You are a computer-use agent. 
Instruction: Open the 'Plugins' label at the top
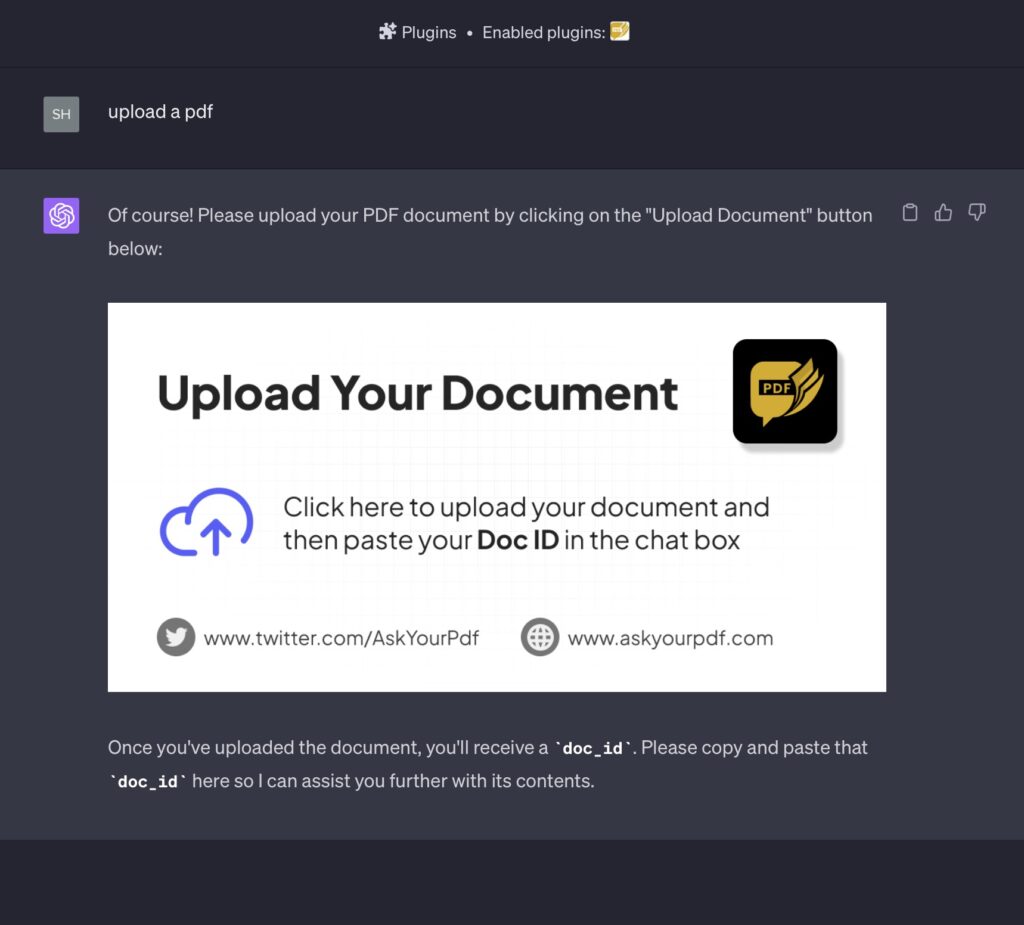tap(428, 32)
